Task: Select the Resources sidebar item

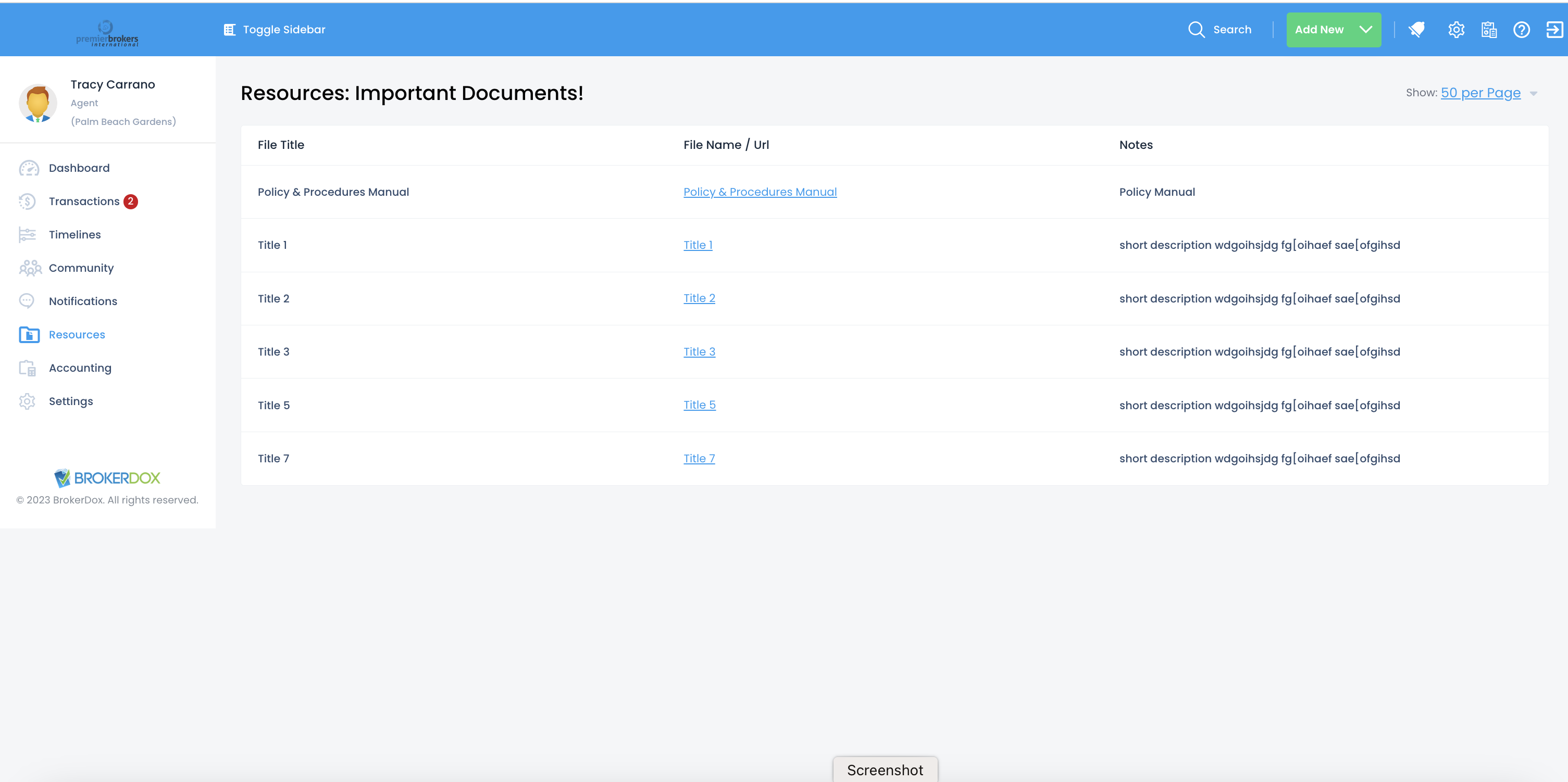Action: (77, 335)
